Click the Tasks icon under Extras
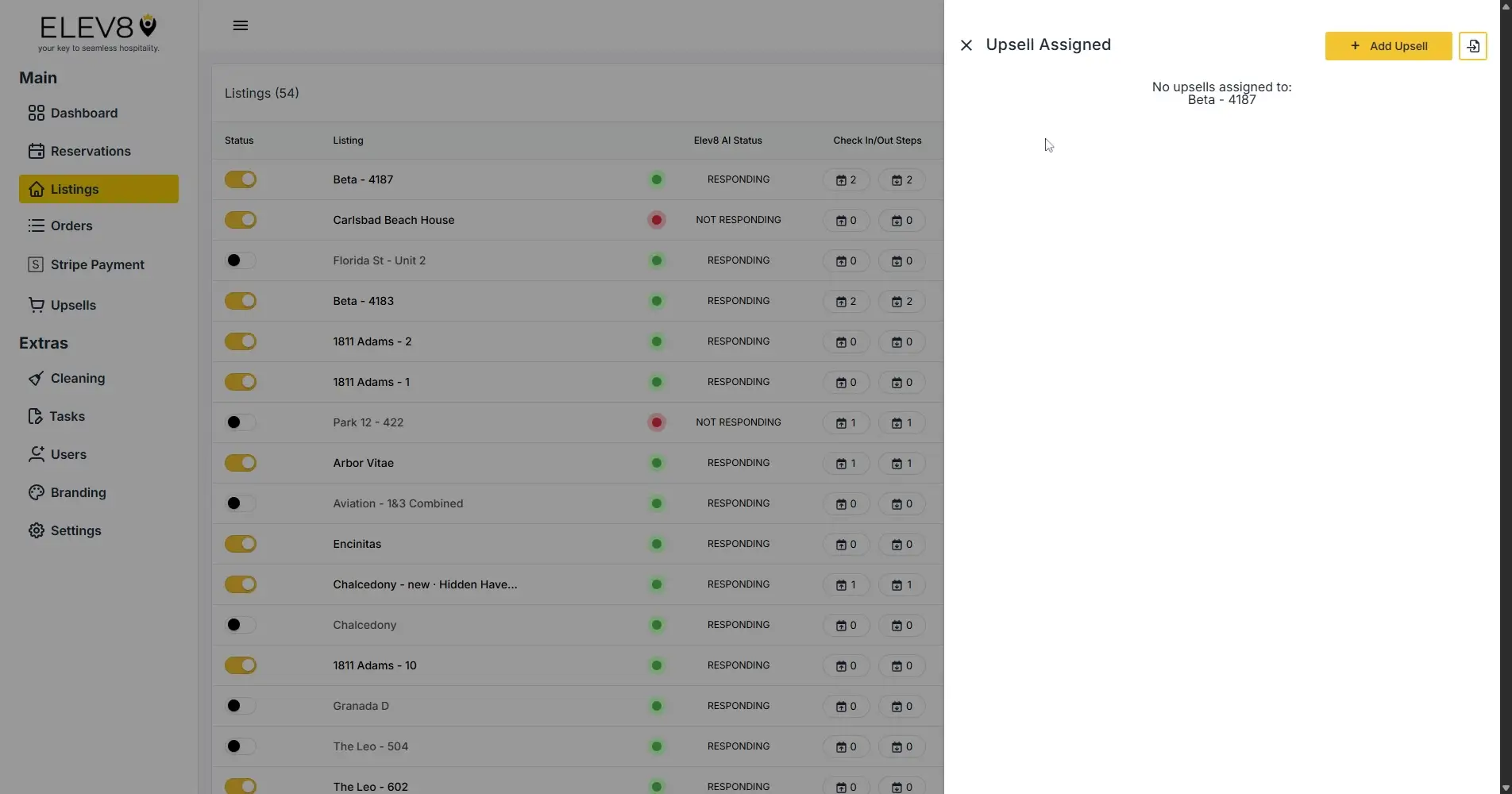This screenshot has width=1512, height=794. tap(34, 416)
